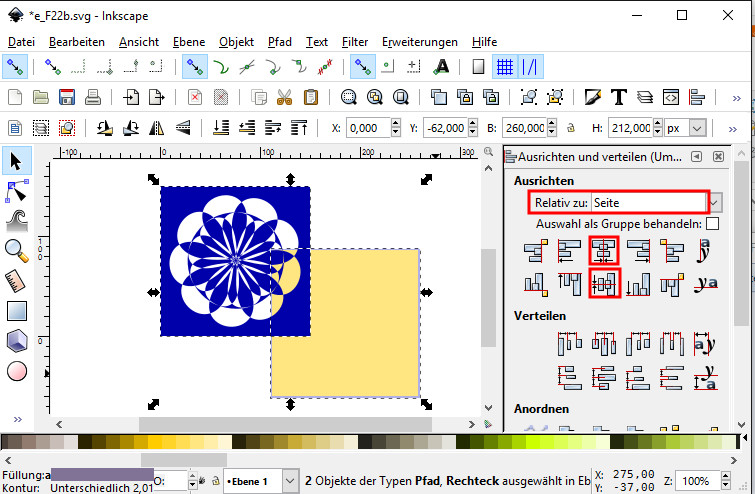The height and width of the screenshot is (494, 755).
Task: Open the XML editor
Action: [x=671, y=97]
